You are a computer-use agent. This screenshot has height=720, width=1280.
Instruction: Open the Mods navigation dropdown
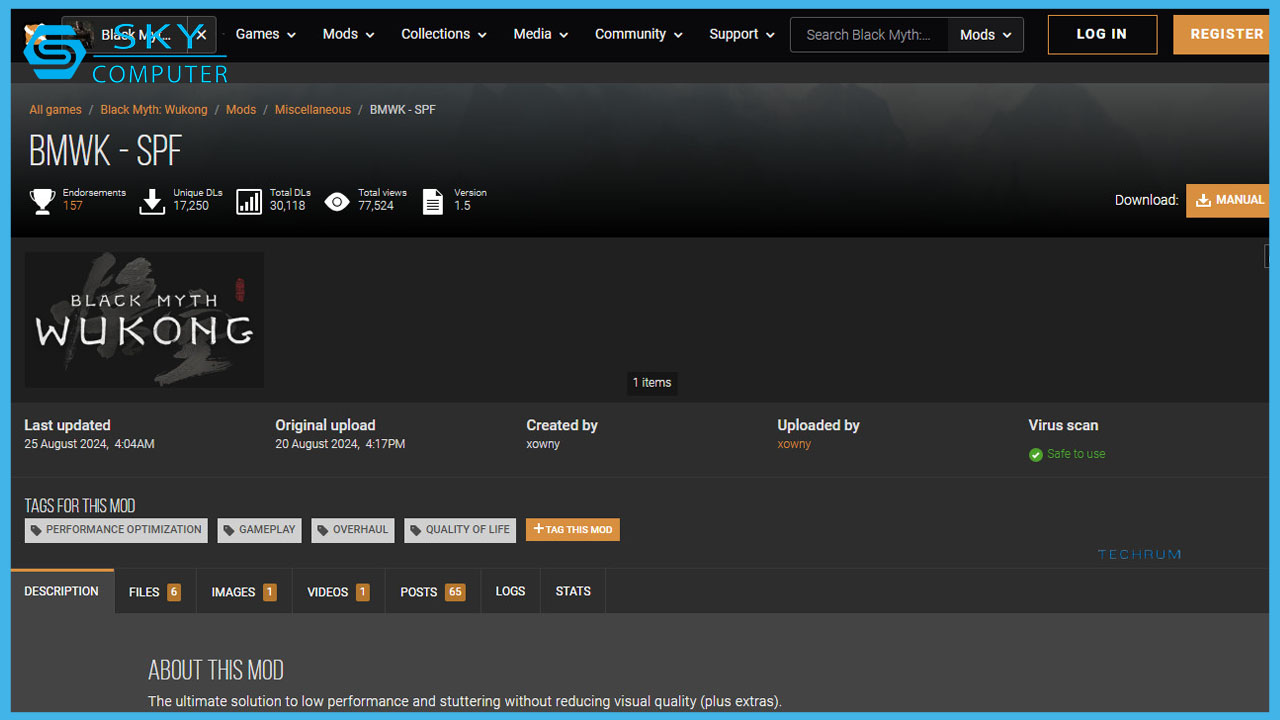(348, 34)
